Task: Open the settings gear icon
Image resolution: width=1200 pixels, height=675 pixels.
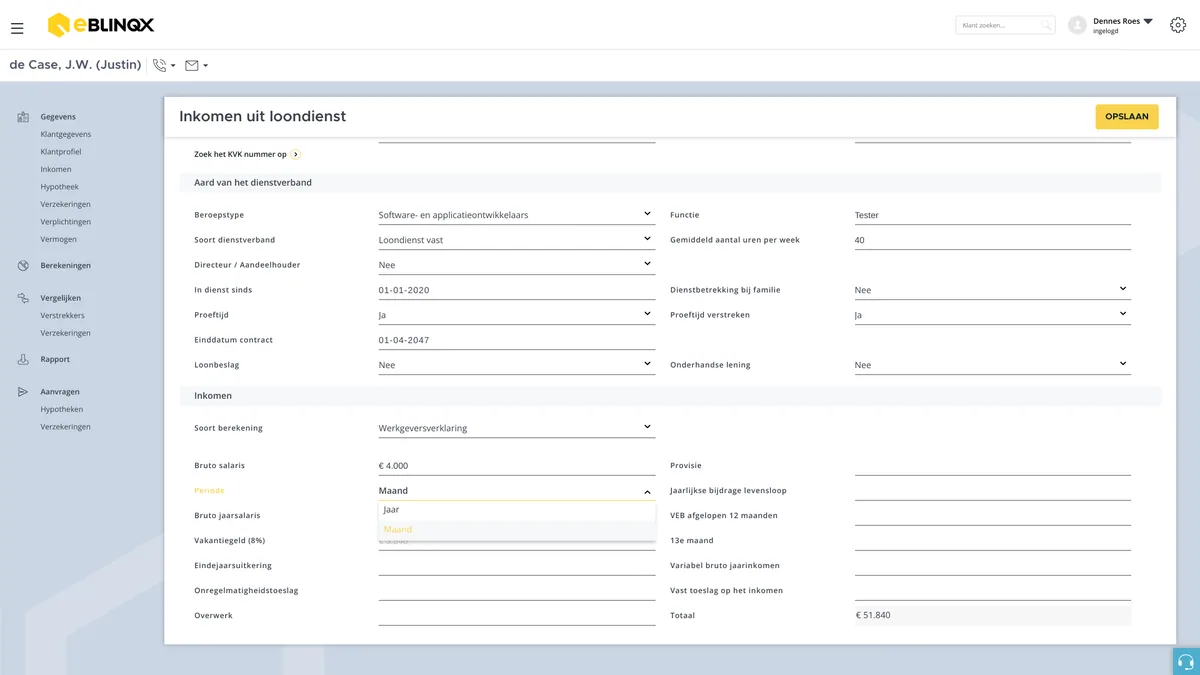Action: [1178, 25]
